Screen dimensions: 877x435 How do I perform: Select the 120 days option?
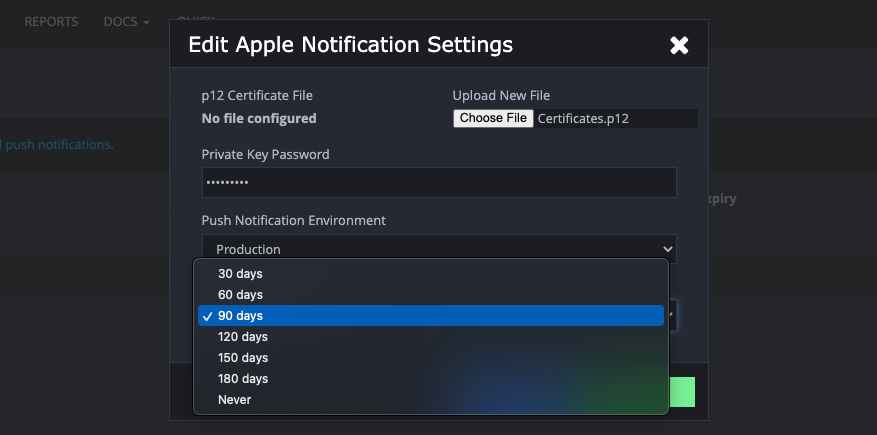[x=431, y=337]
